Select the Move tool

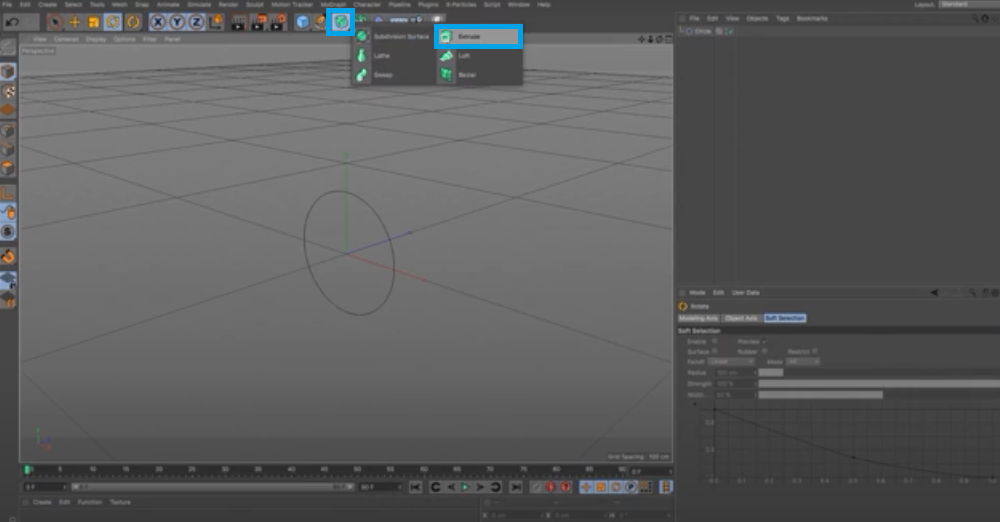coord(74,22)
